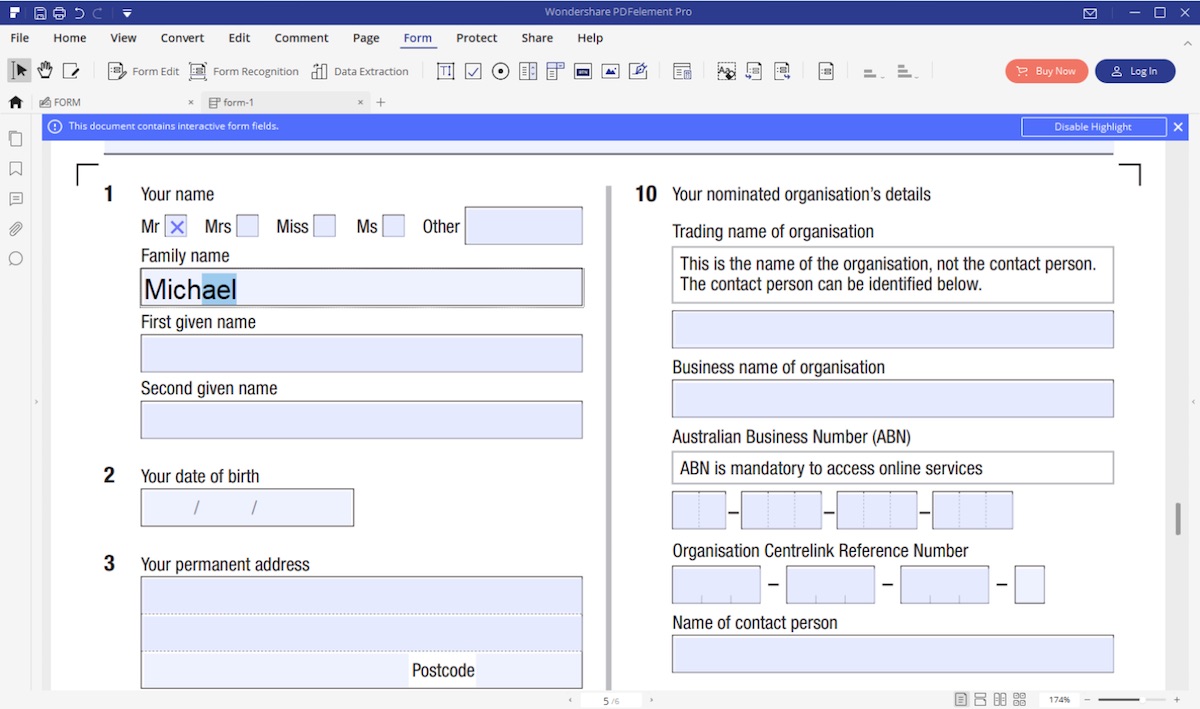Check the Miss title checkbox

click(x=325, y=225)
